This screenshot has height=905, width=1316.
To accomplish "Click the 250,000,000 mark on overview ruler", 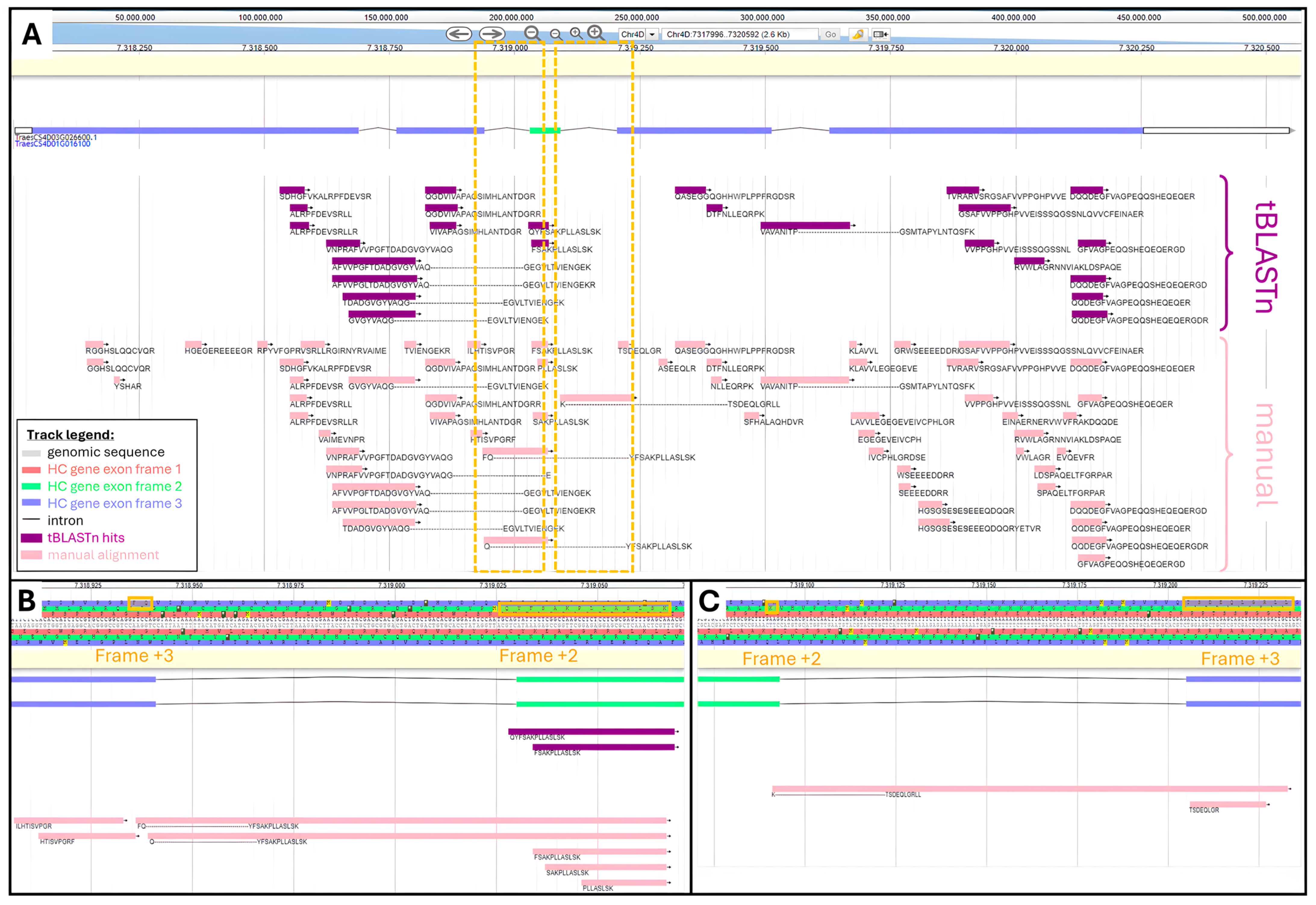I will (x=636, y=17).
